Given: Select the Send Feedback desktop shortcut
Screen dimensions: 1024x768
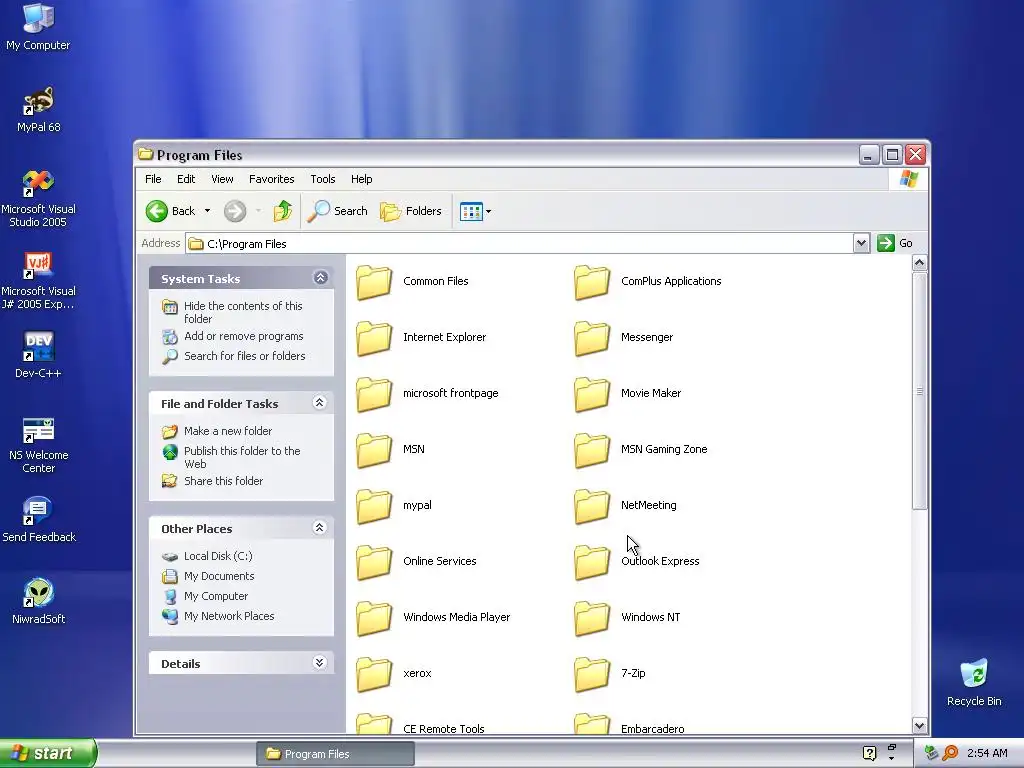Looking at the screenshot, I should click(x=39, y=520).
